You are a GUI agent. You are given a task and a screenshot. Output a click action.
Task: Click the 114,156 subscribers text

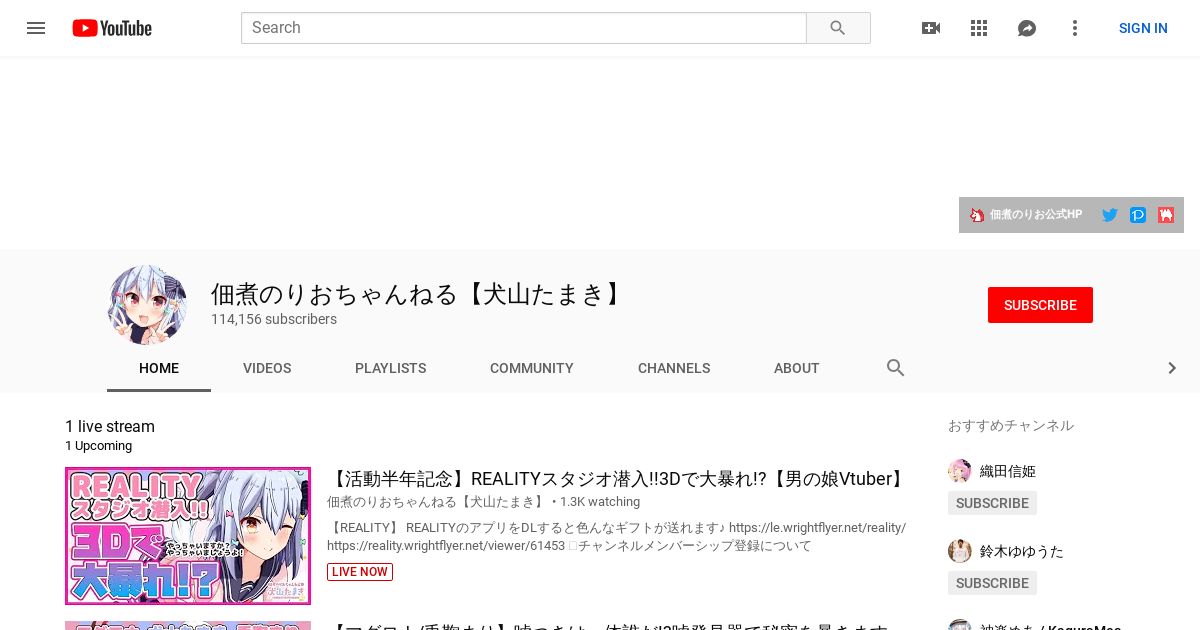click(x=274, y=319)
